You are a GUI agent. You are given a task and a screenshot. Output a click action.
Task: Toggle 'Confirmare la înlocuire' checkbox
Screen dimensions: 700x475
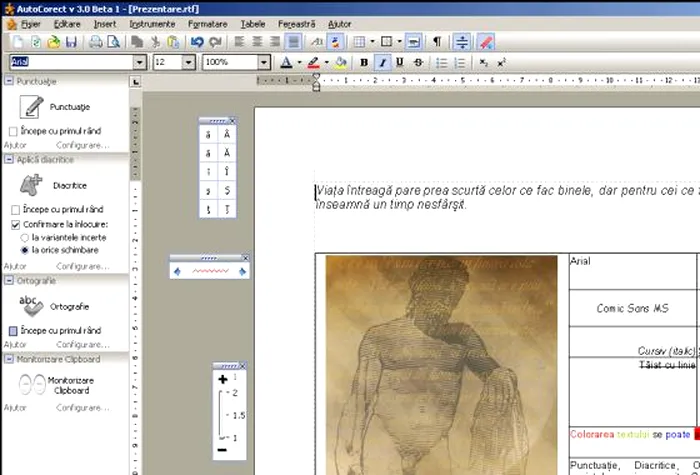(15, 225)
